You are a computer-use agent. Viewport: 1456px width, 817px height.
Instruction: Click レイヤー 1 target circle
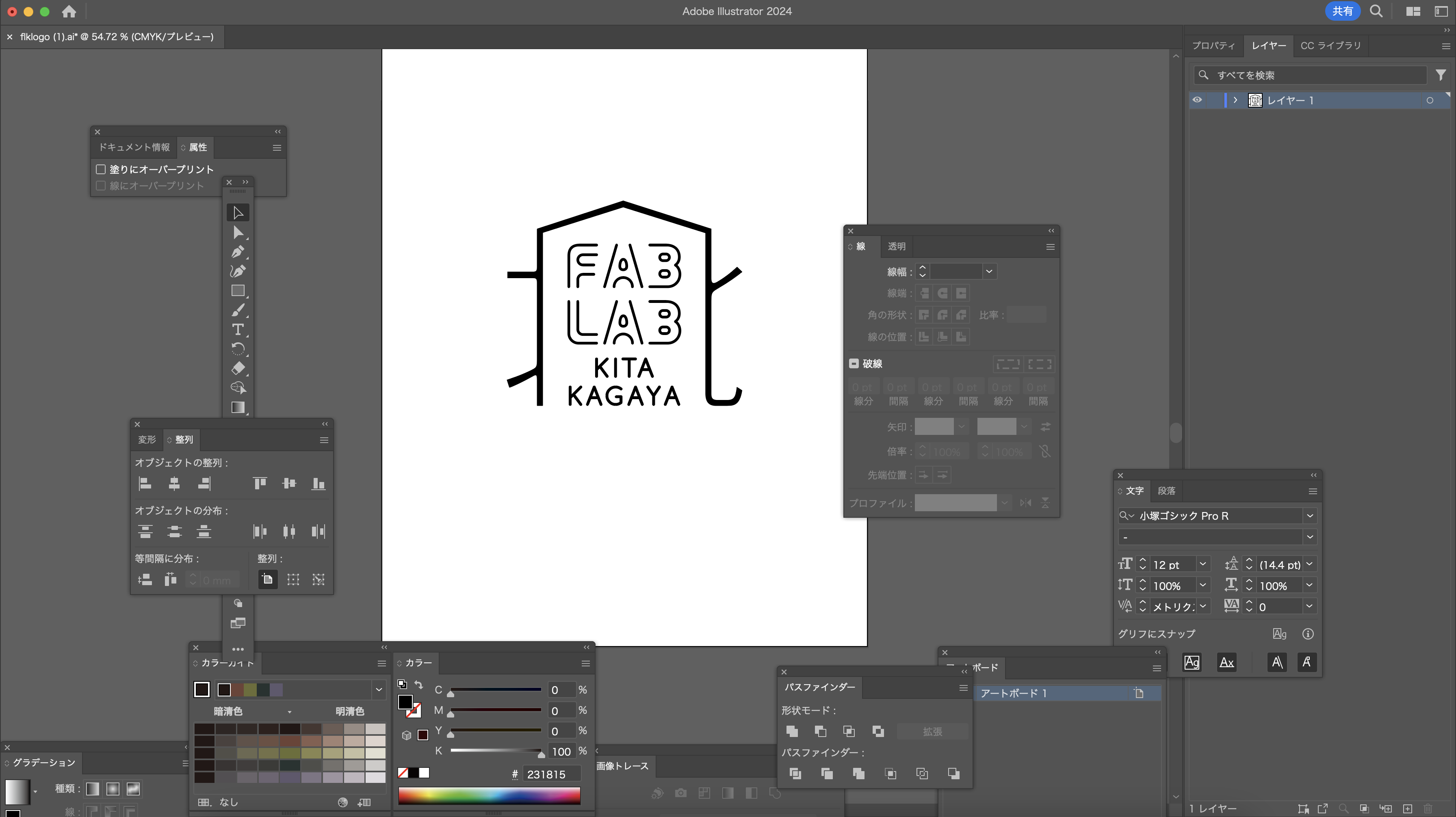click(1430, 101)
